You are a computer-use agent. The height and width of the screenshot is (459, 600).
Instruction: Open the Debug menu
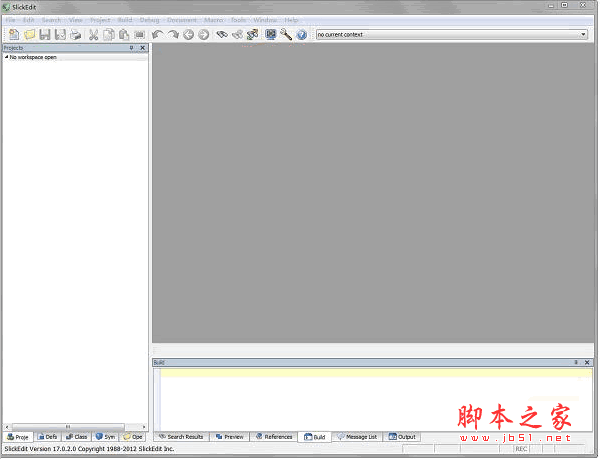tap(149, 20)
